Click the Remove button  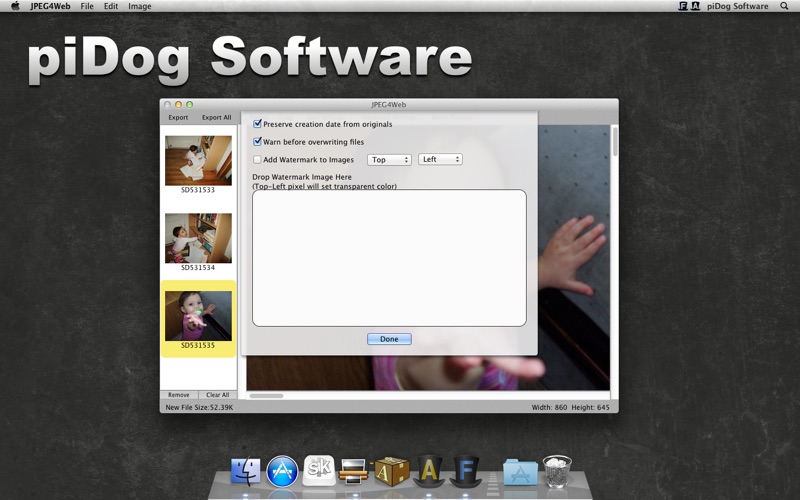[179, 395]
